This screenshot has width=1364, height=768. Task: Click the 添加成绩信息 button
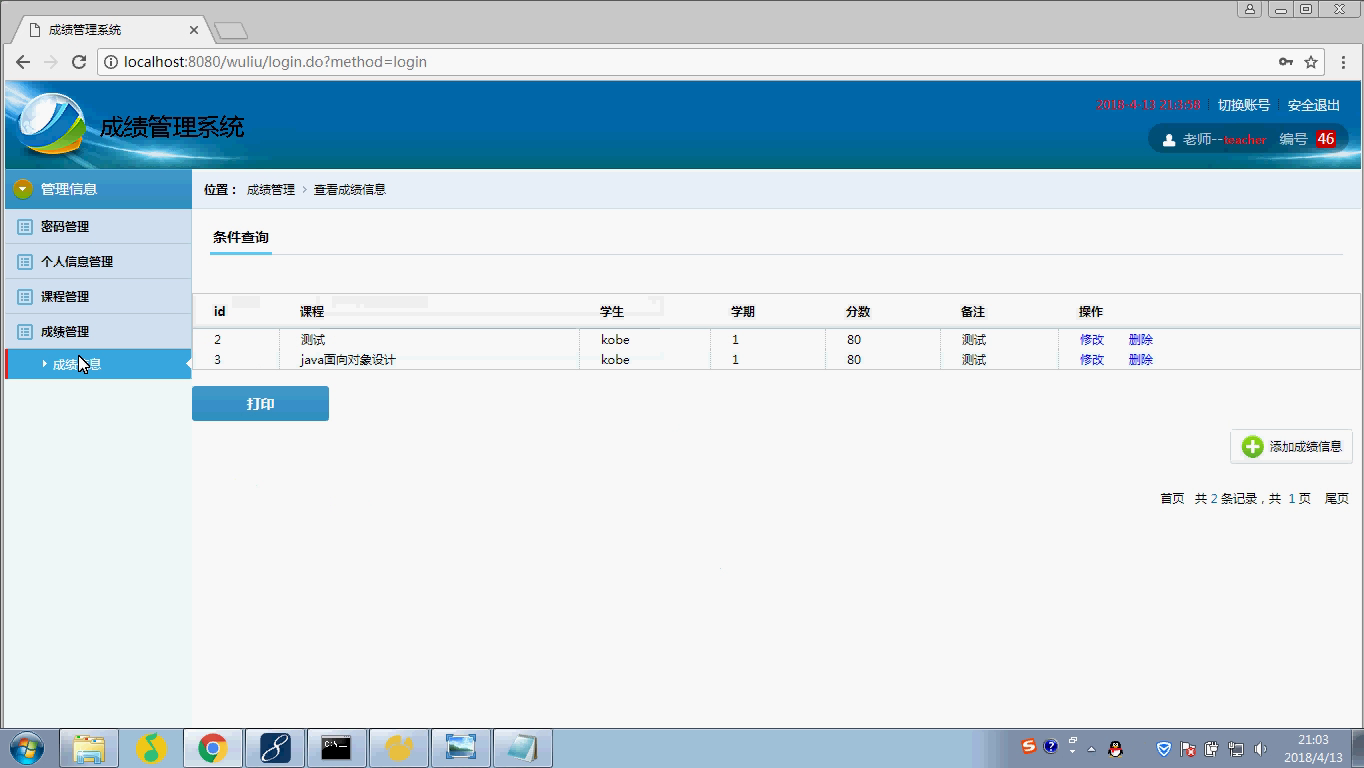tap(1291, 447)
